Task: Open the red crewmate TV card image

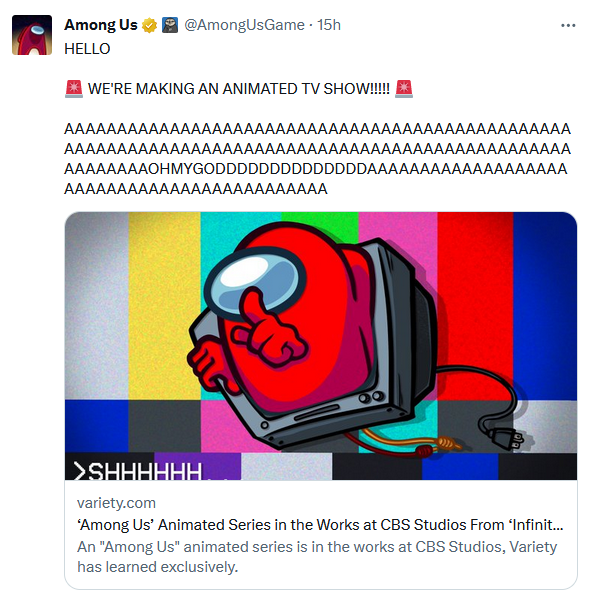Action: (x=321, y=346)
